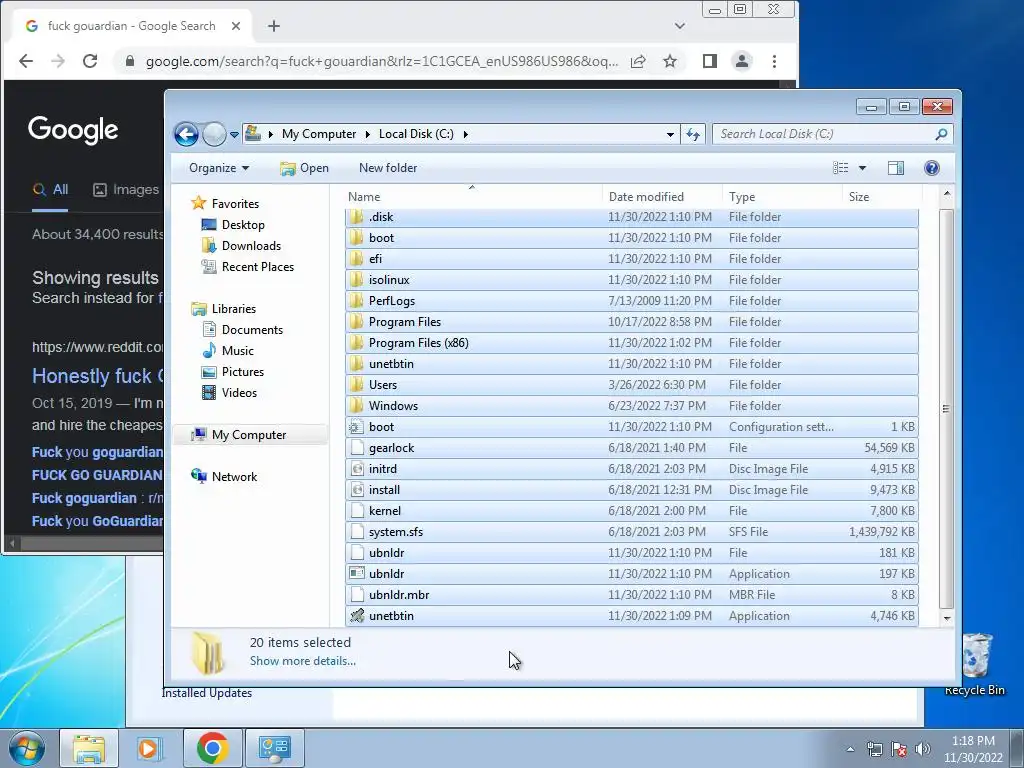Select My Computer in navigation pane
The height and width of the screenshot is (768, 1024).
tap(249, 435)
